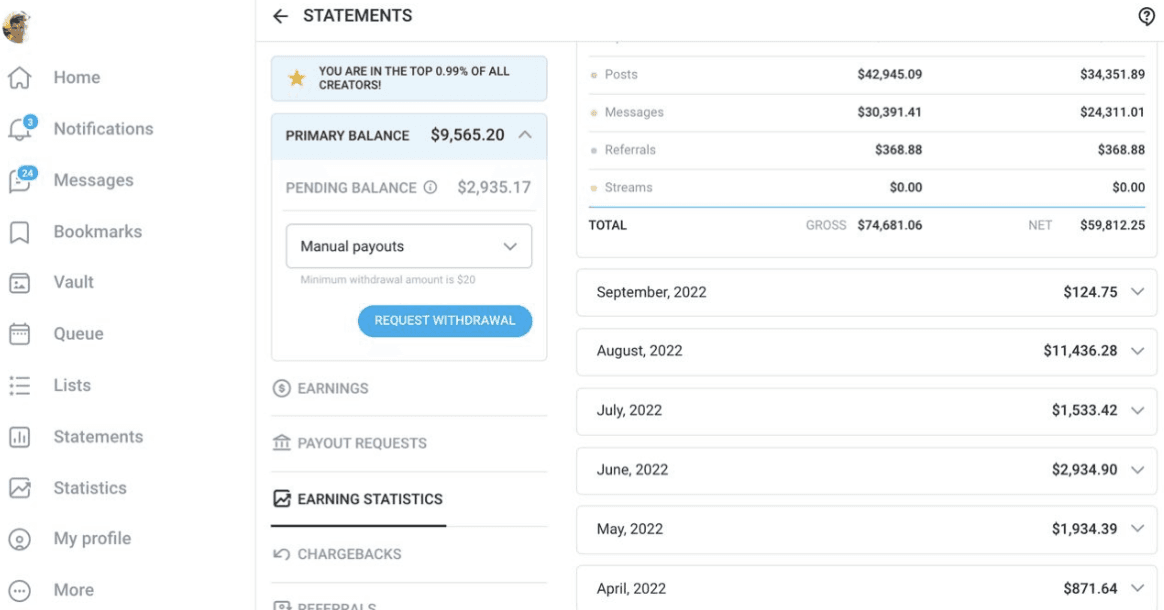Expand the September, 2022 earnings row
Image resolution: width=1164 pixels, height=610 pixels.
[1136, 292]
